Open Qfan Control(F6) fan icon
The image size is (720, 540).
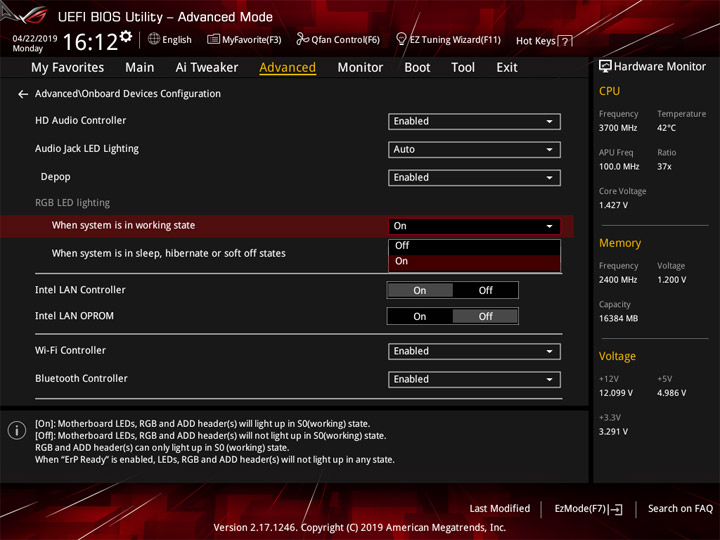click(x=302, y=39)
